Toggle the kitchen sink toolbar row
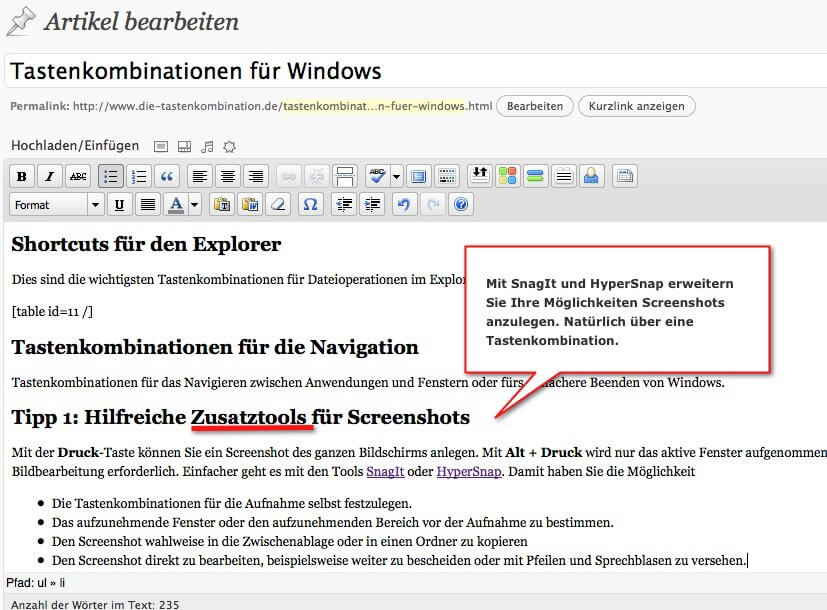827x610 pixels. [447, 176]
